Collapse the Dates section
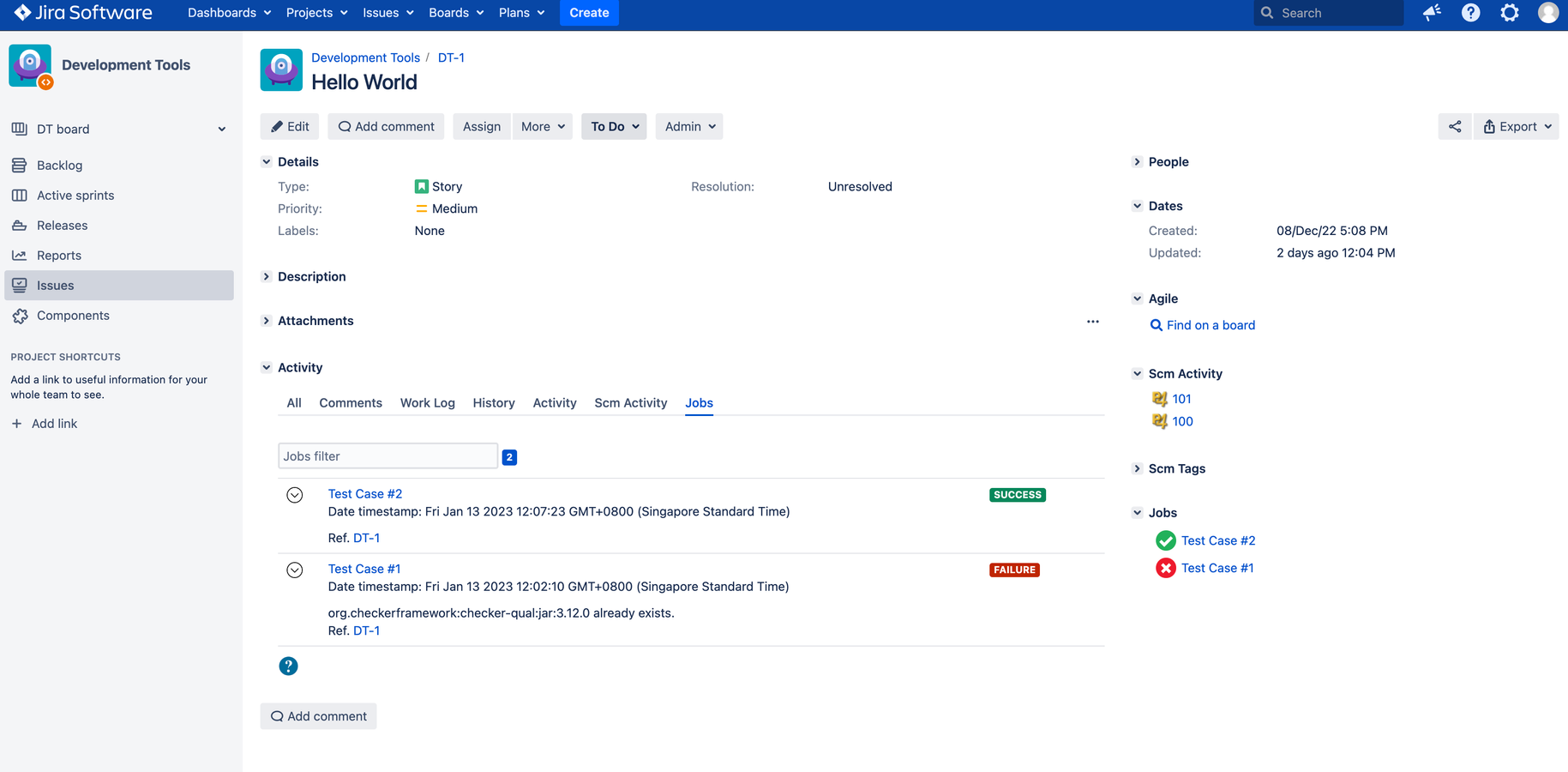This screenshot has width=1568, height=772. coord(1137,206)
